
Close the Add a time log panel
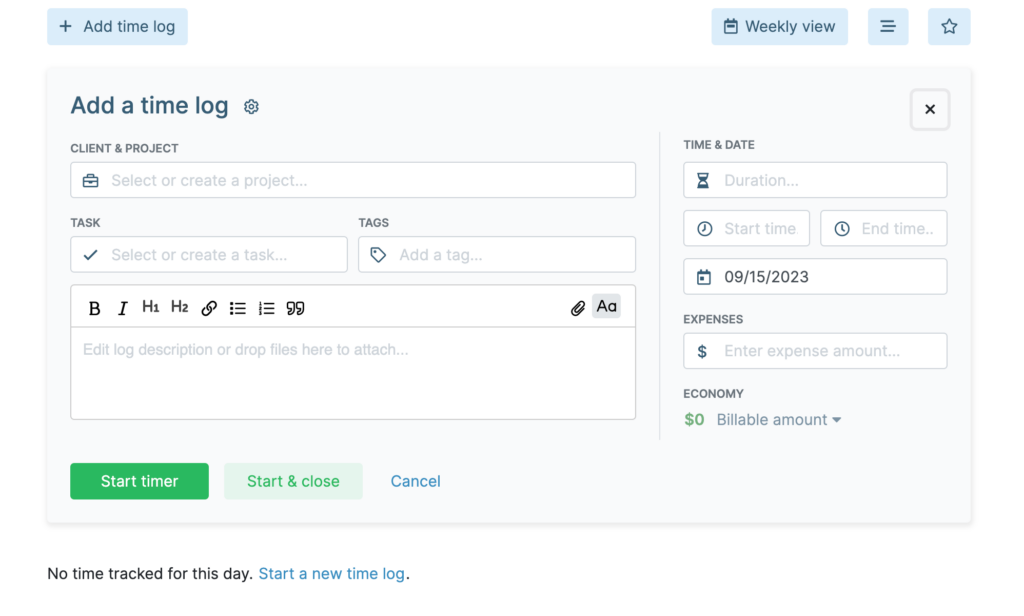pos(930,109)
